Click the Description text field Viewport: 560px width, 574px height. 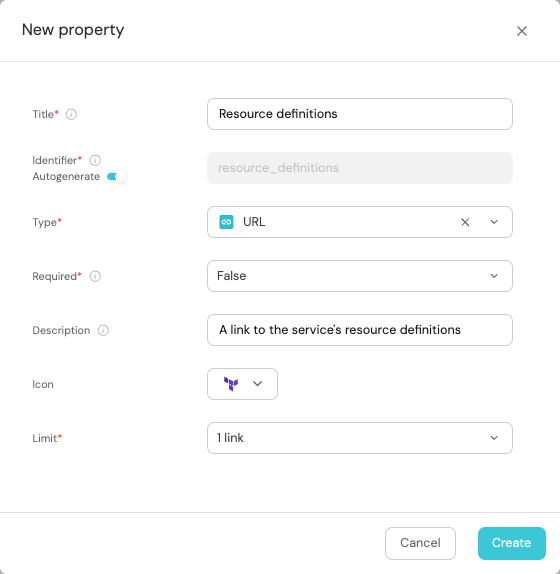coord(360,330)
